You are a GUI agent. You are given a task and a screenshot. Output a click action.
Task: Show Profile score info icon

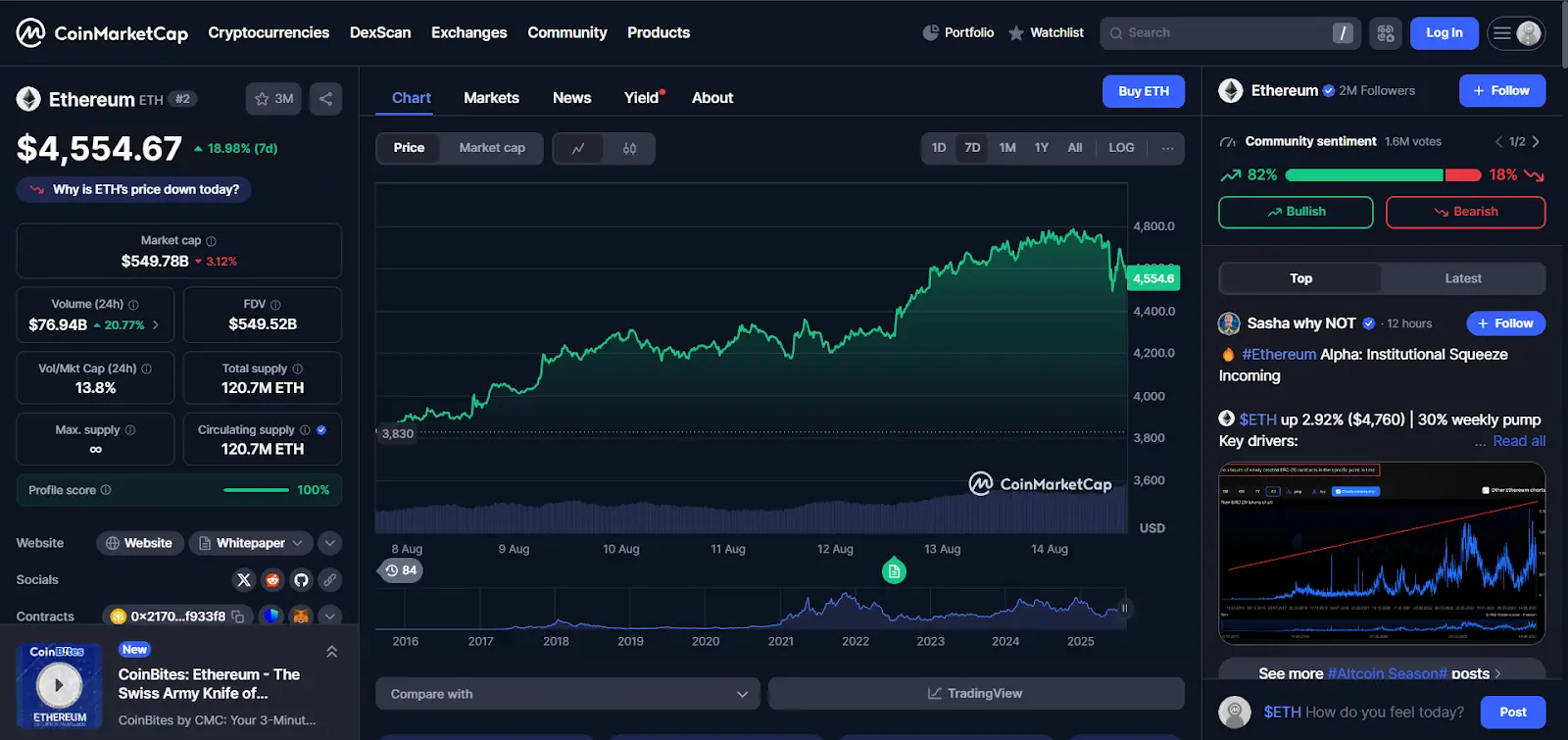(x=106, y=490)
